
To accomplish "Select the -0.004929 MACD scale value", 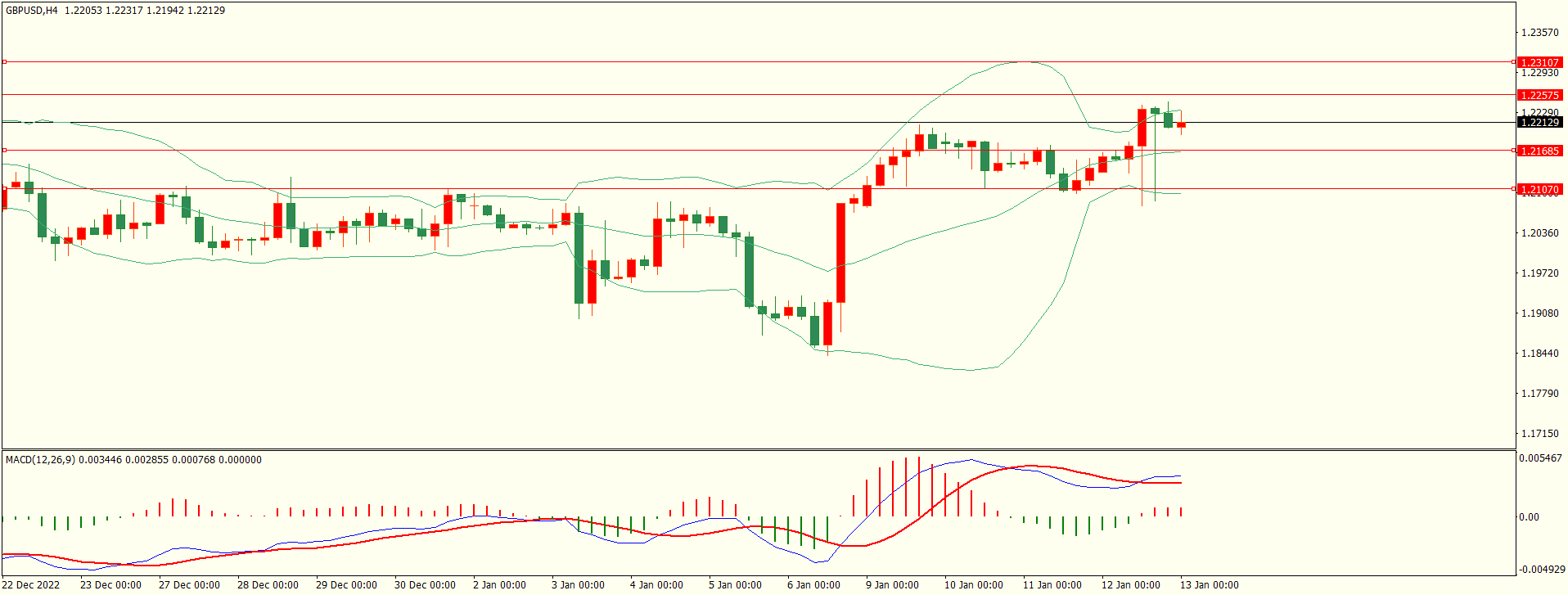I will 1540,569.
